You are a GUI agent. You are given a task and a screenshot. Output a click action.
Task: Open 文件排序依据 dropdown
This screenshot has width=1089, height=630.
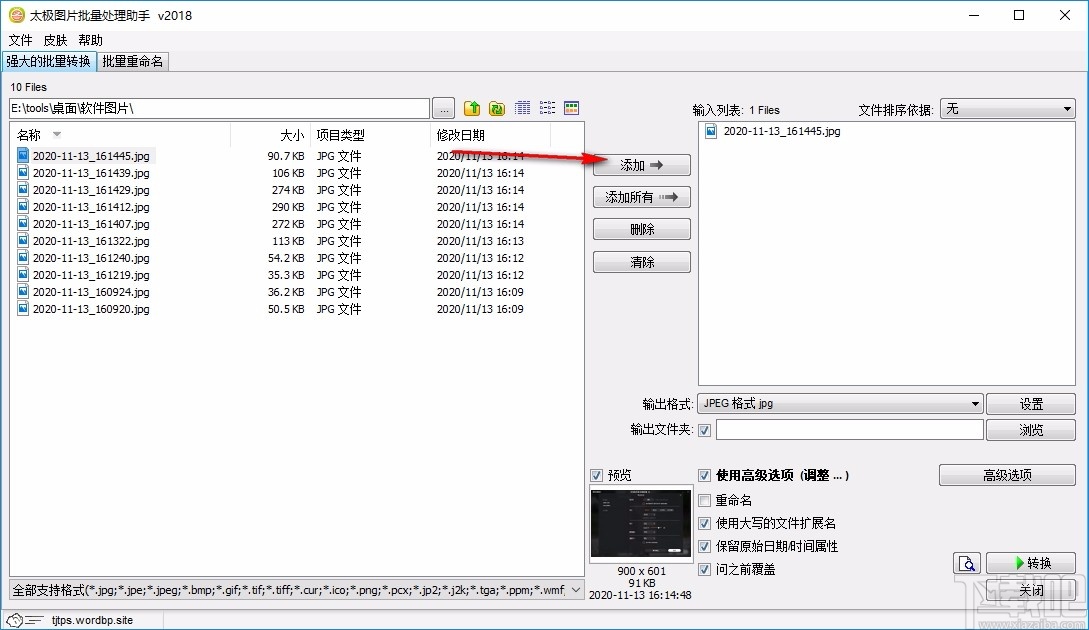coord(1008,109)
